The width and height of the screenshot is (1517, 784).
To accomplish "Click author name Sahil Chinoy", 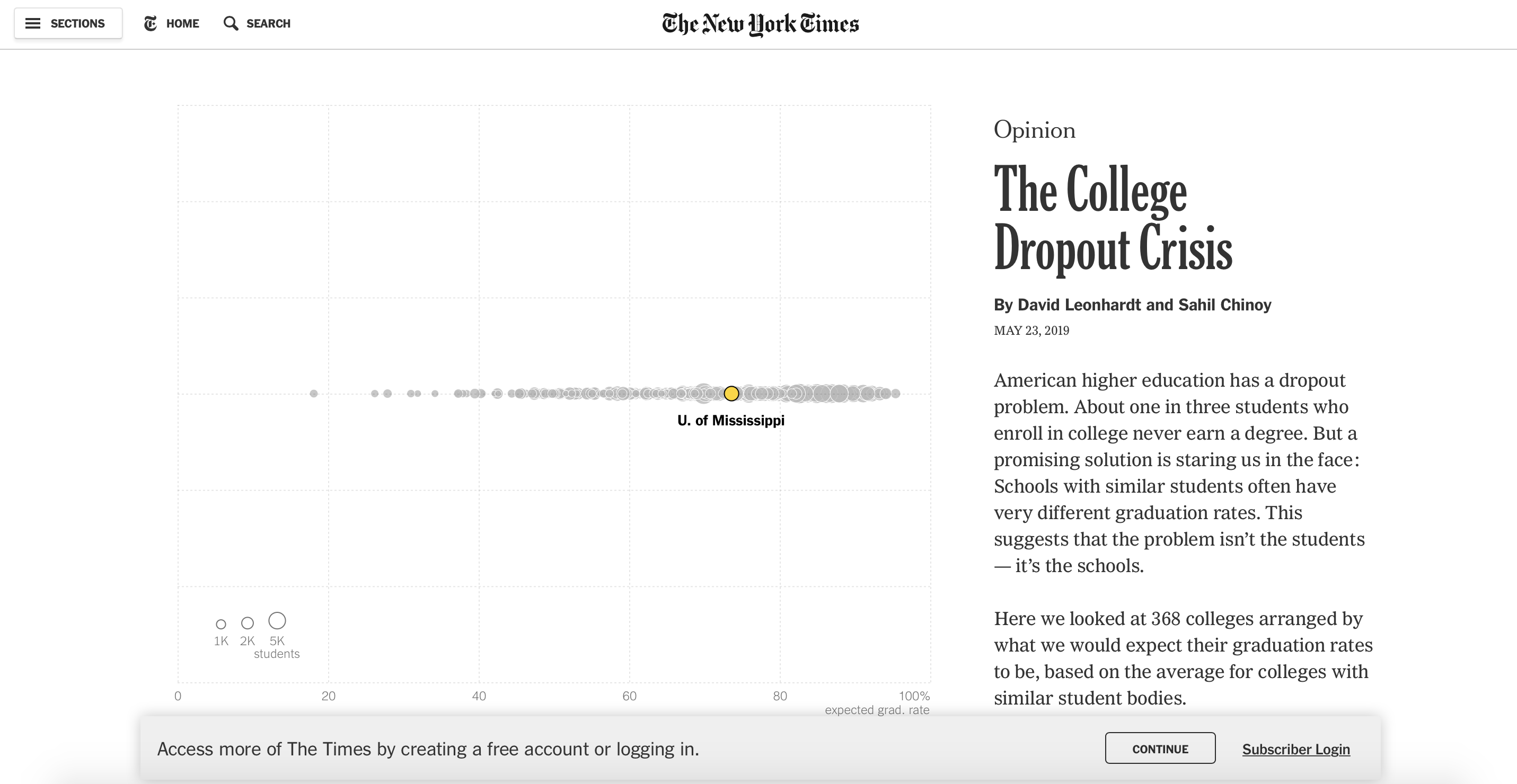I will (1224, 305).
